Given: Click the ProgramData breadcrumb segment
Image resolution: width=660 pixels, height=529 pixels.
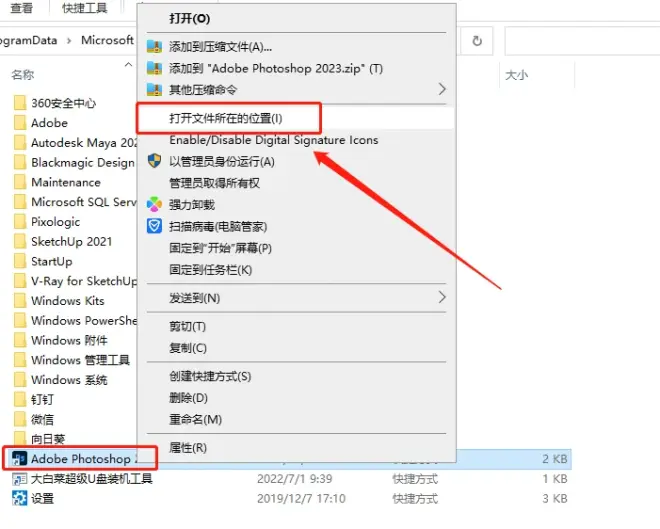Looking at the screenshot, I should [x=29, y=40].
